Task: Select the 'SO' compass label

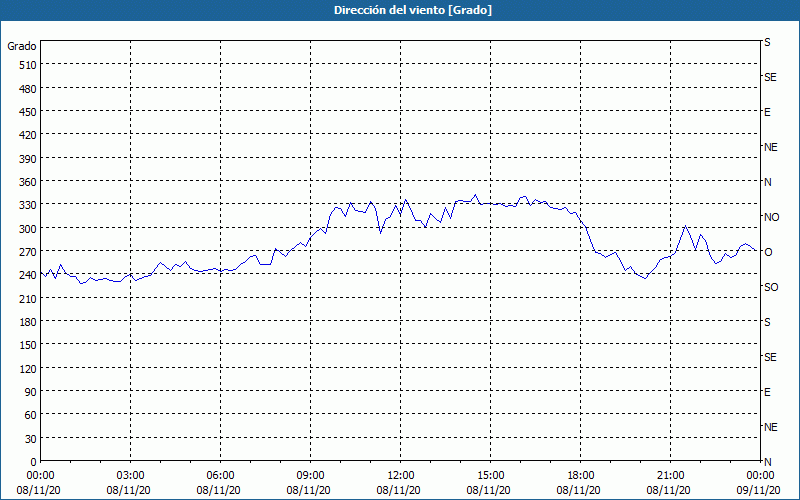Action: (x=771, y=287)
